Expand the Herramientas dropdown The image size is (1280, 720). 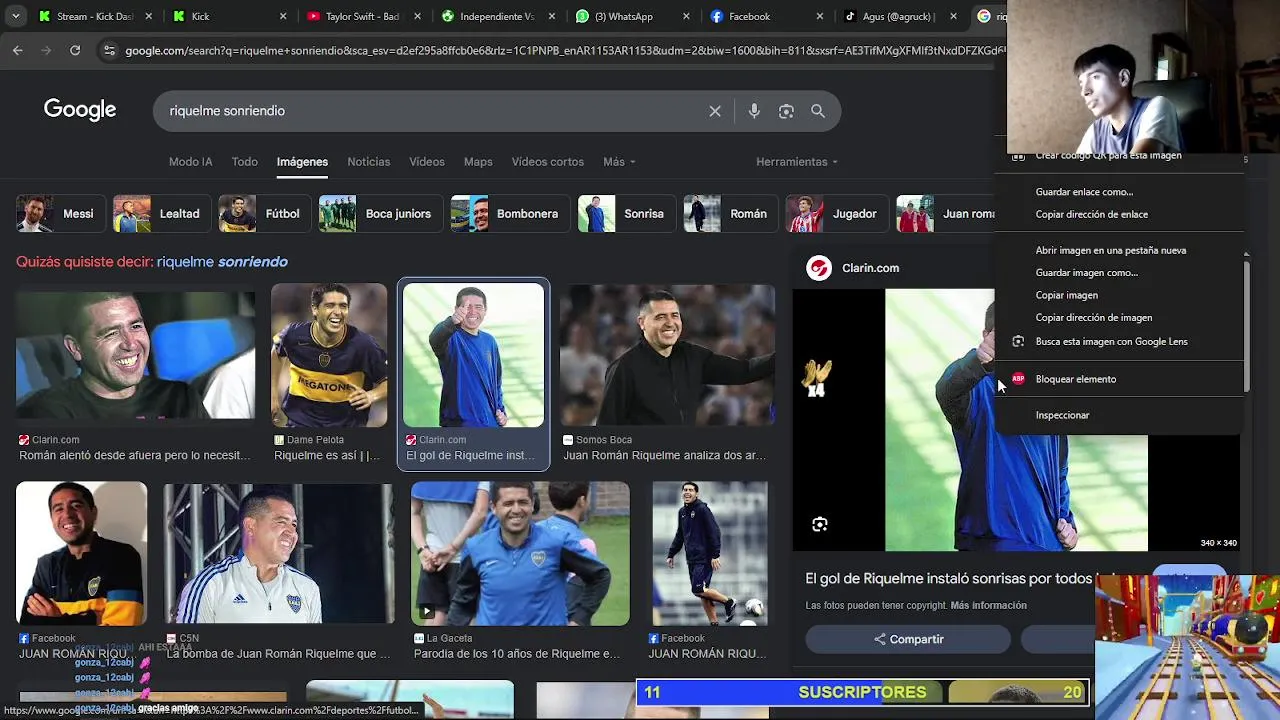(x=797, y=162)
